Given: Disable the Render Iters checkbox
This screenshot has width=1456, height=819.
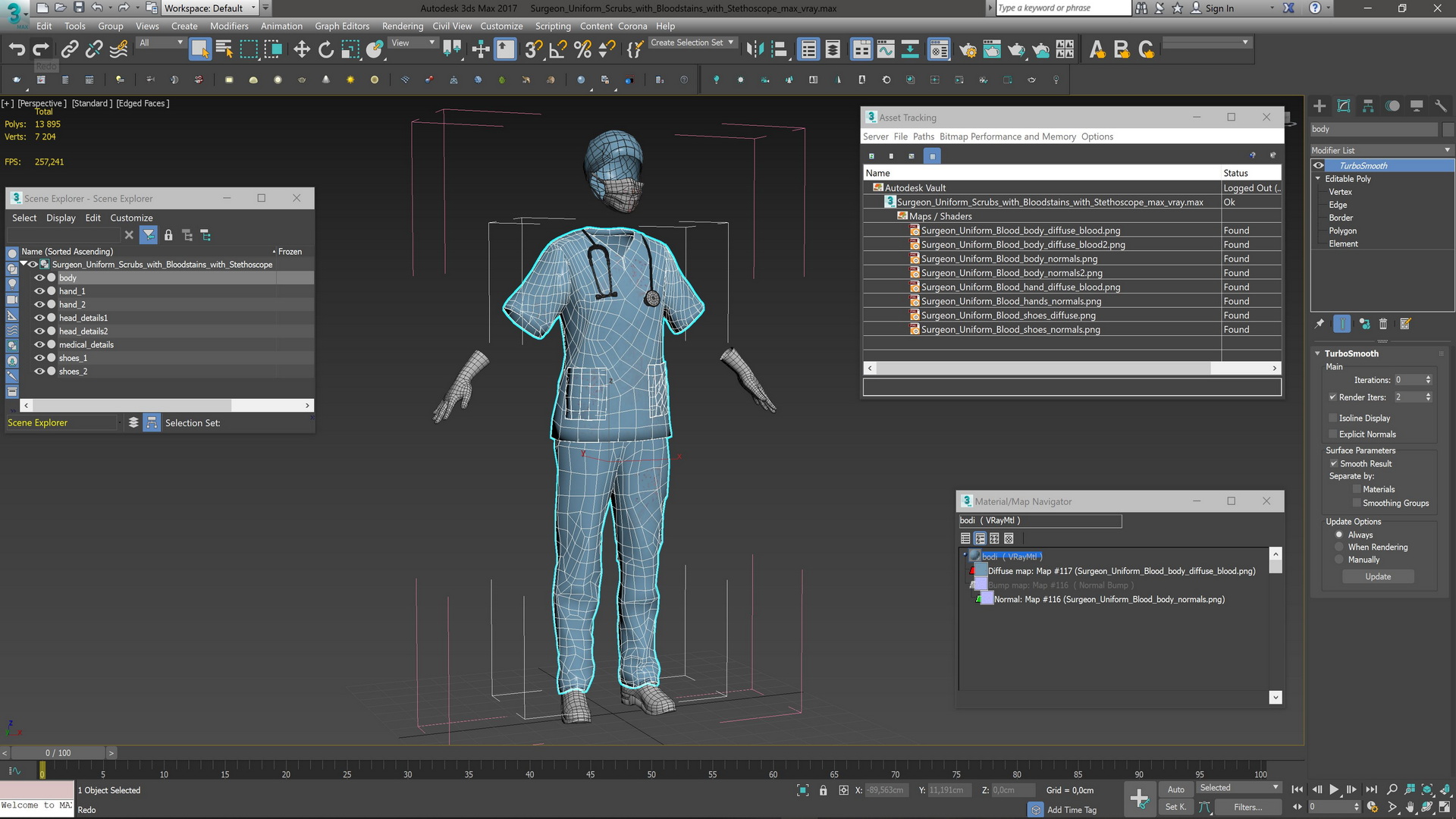Looking at the screenshot, I should tap(1332, 397).
